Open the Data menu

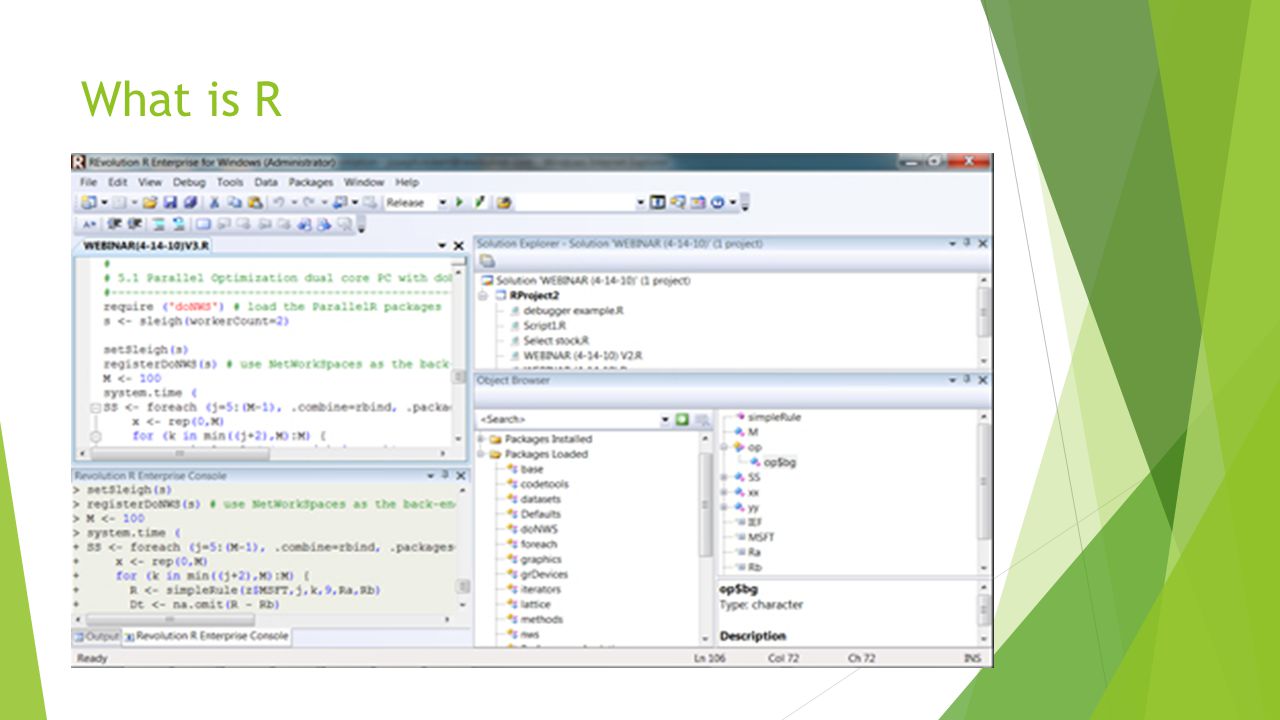[266, 182]
